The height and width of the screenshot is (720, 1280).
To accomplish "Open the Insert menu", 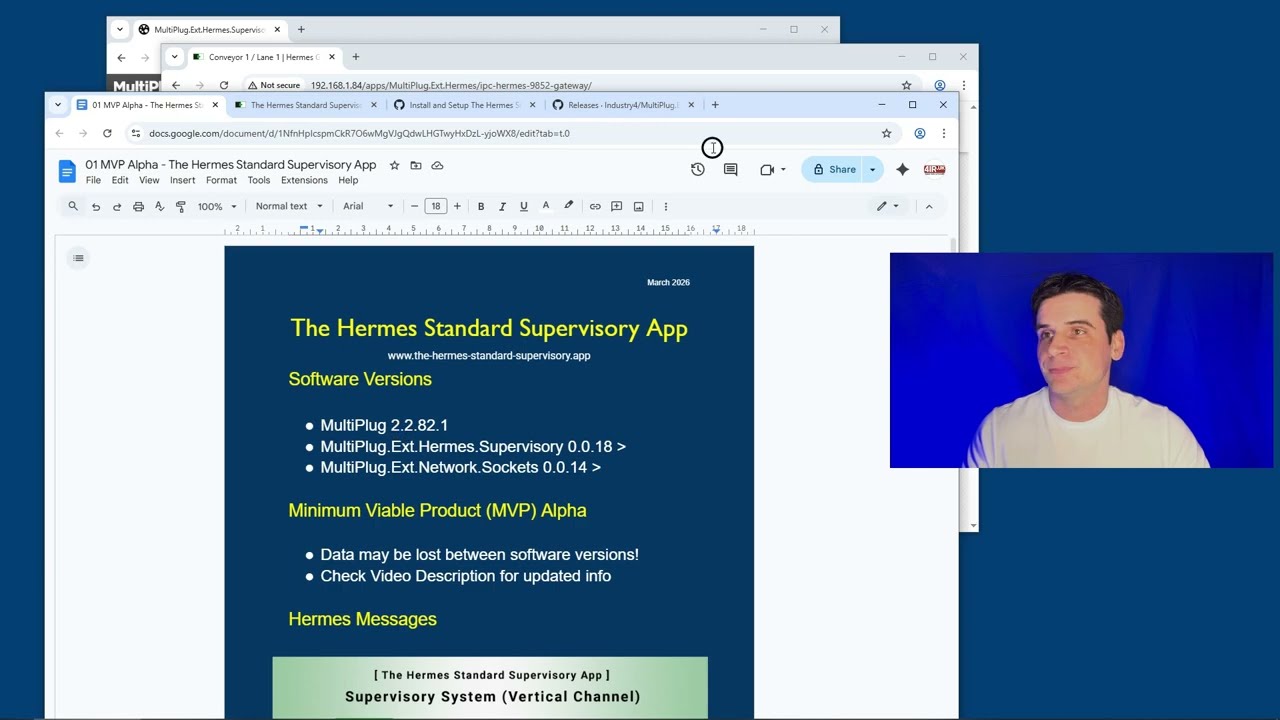I will (183, 180).
